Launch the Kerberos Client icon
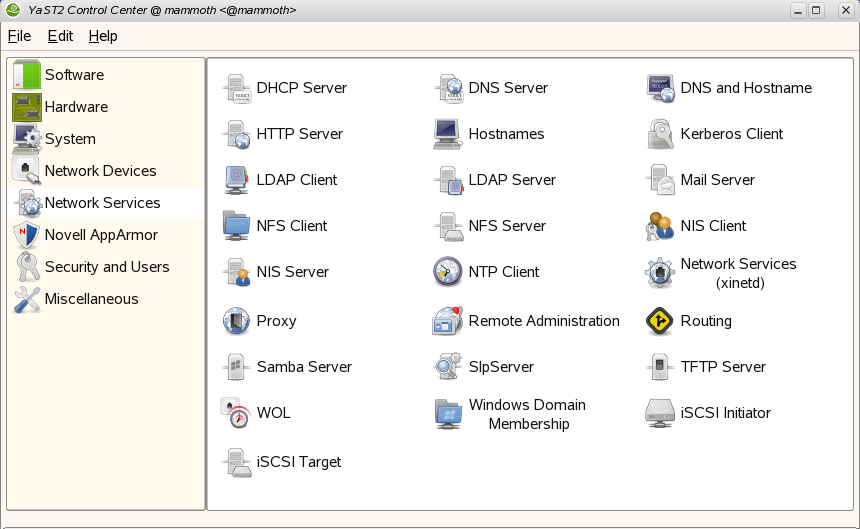The width and height of the screenshot is (860, 529). pyautogui.click(x=659, y=134)
